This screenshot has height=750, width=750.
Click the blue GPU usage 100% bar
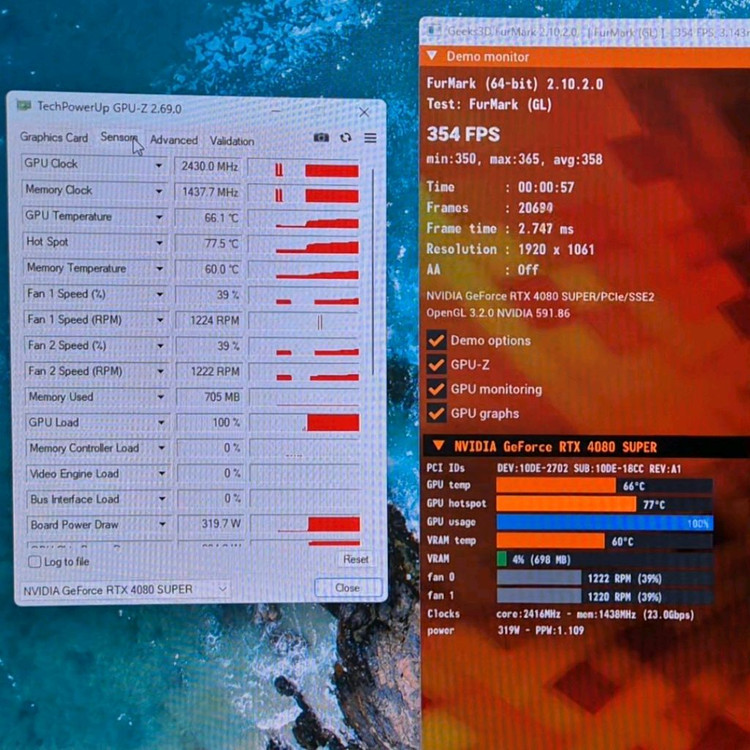(605, 522)
